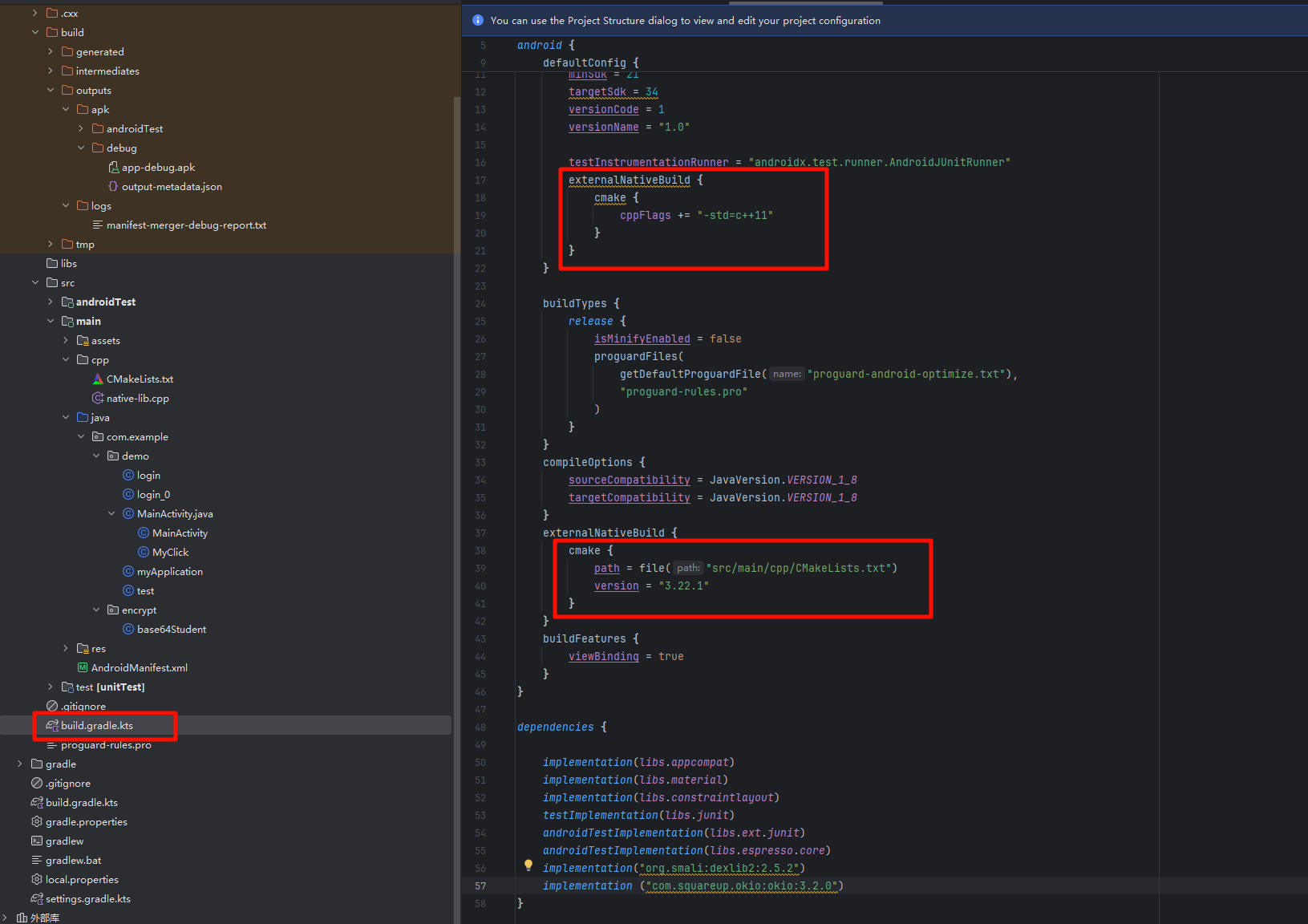Image resolution: width=1308 pixels, height=924 pixels.
Task: Click the MyClick class icon
Action: 144,553
